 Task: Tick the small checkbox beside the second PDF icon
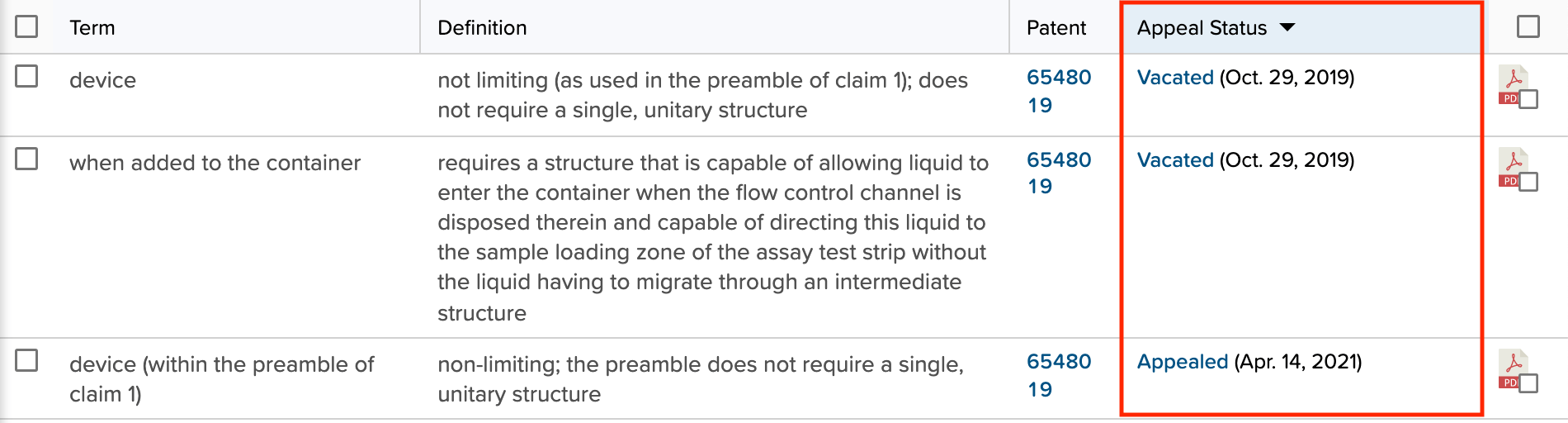(1528, 182)
